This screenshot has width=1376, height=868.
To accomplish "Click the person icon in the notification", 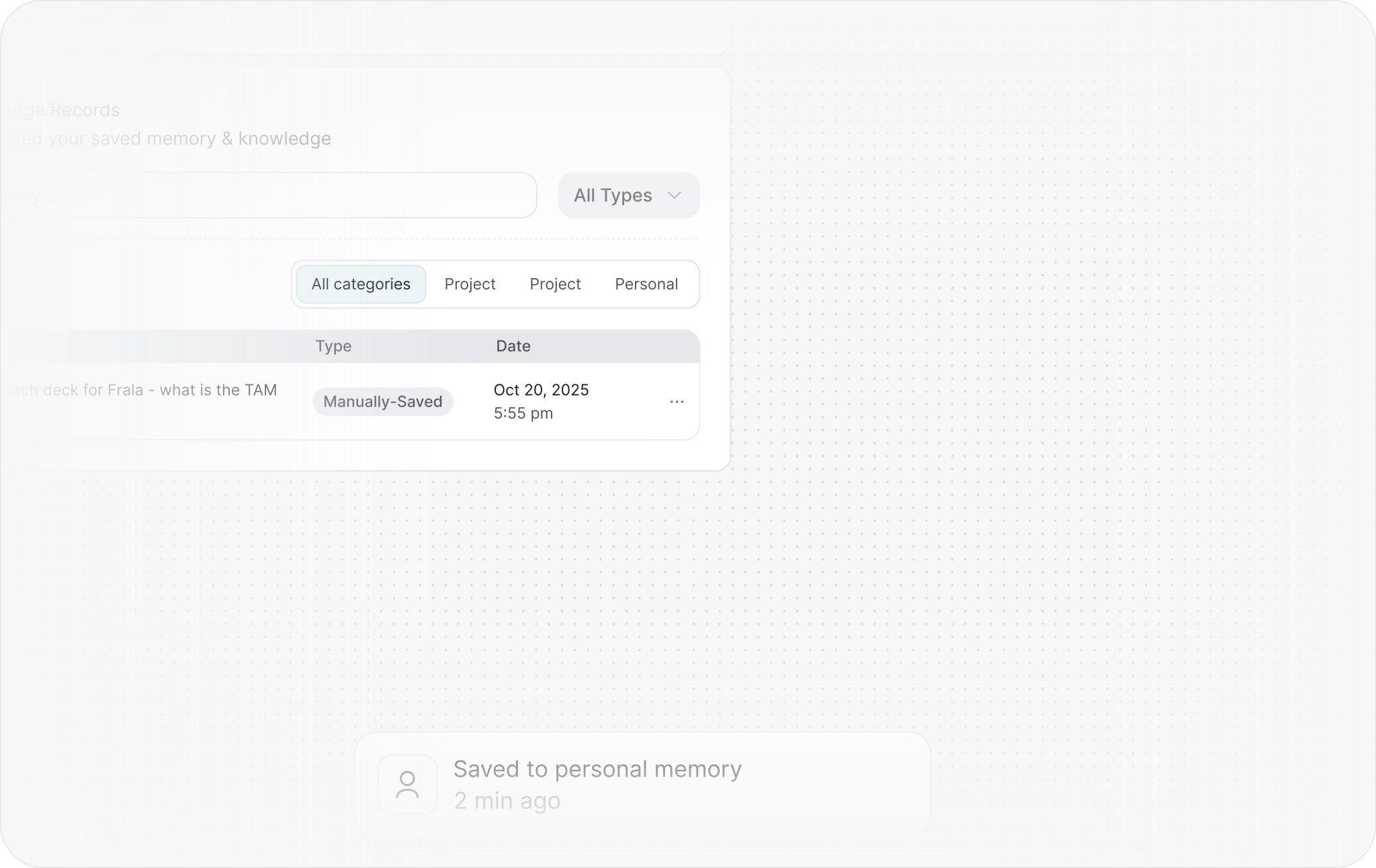I will pos(407,785).
